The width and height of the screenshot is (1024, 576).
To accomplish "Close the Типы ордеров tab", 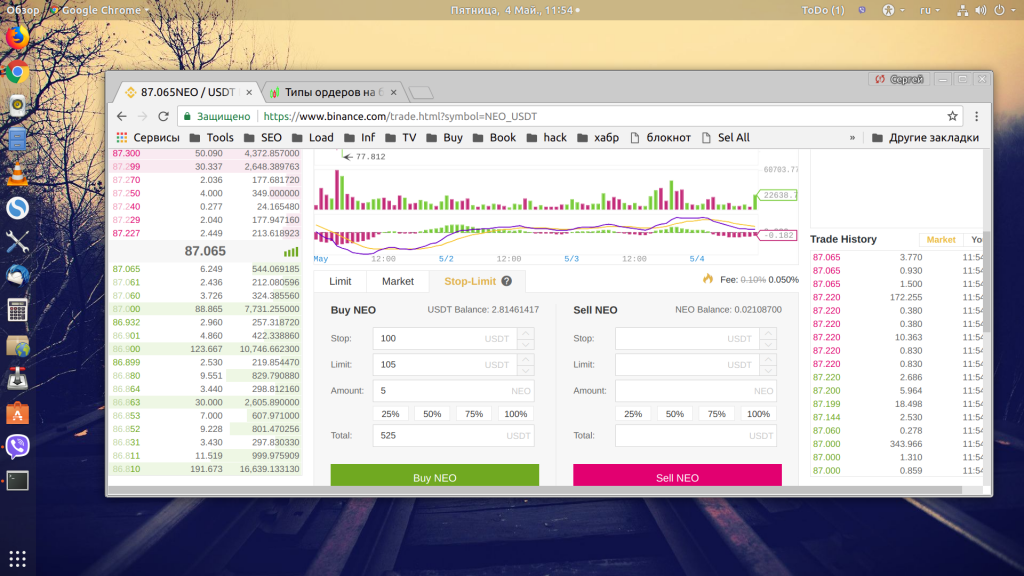I will tap(393, 93).
